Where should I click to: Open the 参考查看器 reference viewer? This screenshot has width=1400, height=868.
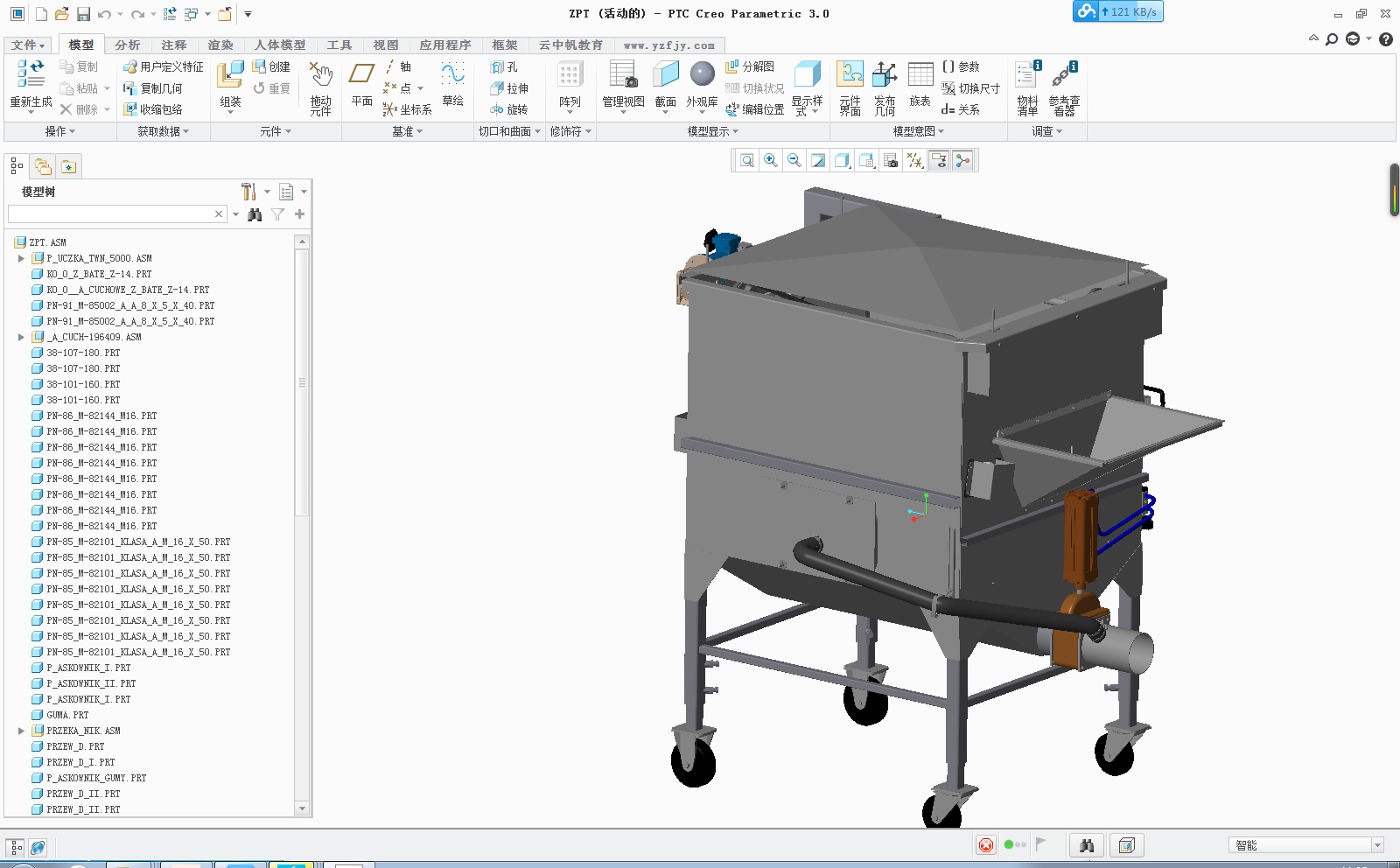coord(1064,87)
